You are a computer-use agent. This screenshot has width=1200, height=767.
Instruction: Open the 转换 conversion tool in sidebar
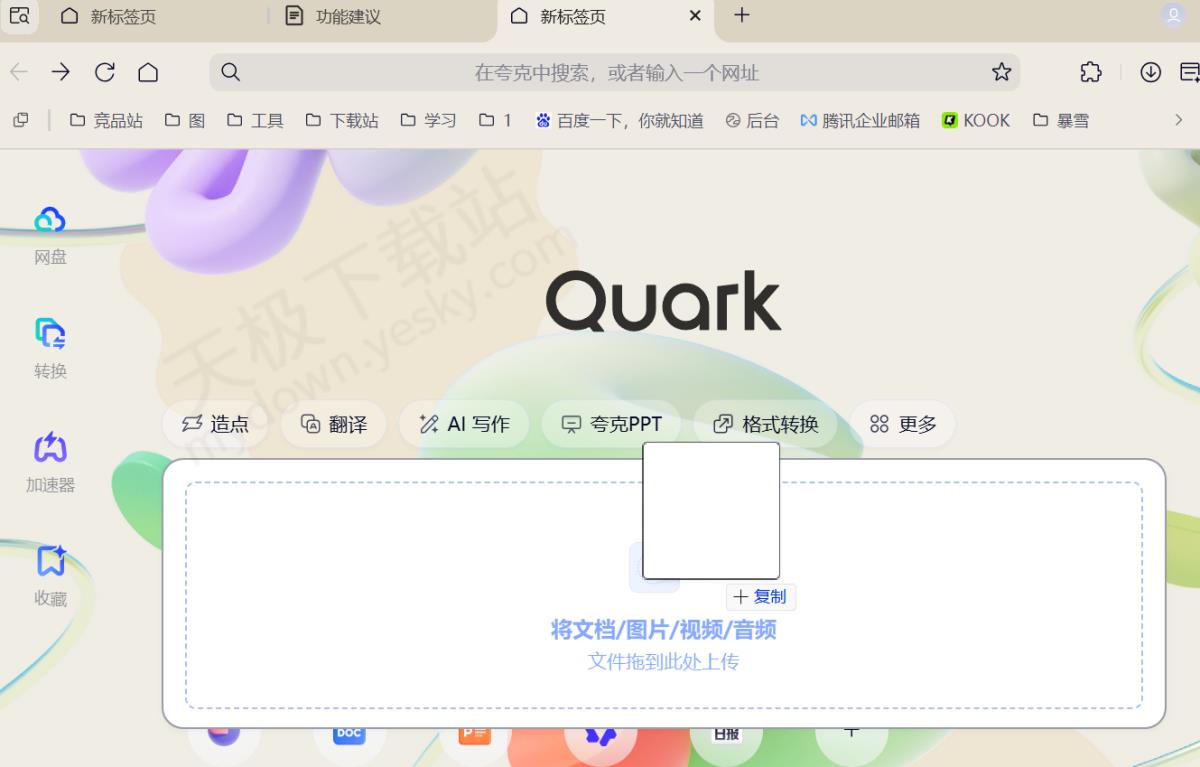click(50, 334)
